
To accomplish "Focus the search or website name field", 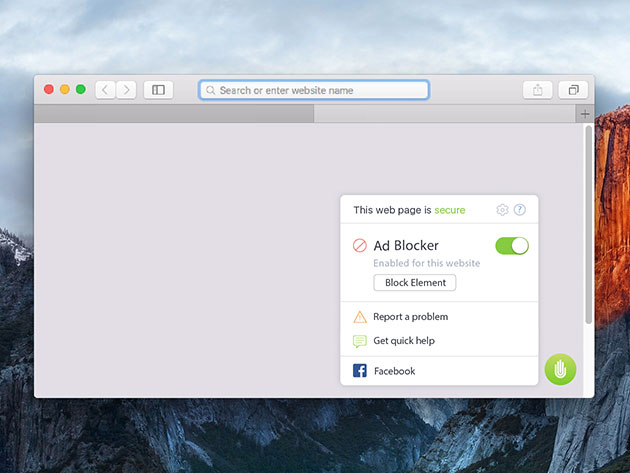I will (x=314, y=90).
